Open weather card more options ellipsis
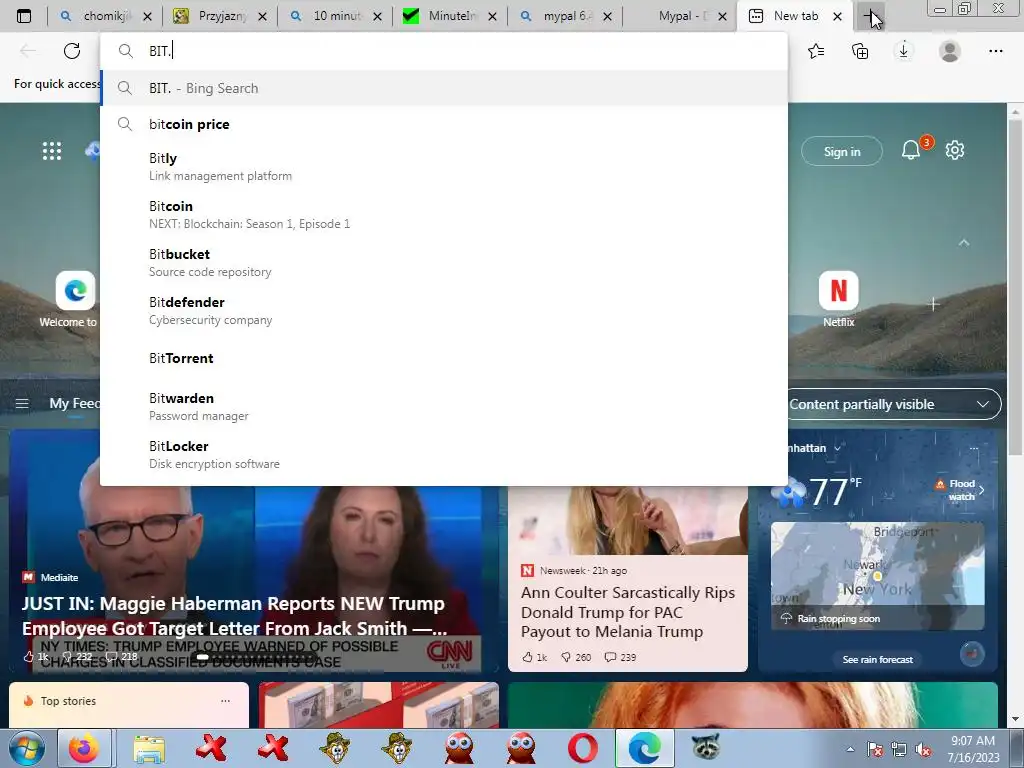The width and height of the screenshot is (1024, 768). coord(974,449)
